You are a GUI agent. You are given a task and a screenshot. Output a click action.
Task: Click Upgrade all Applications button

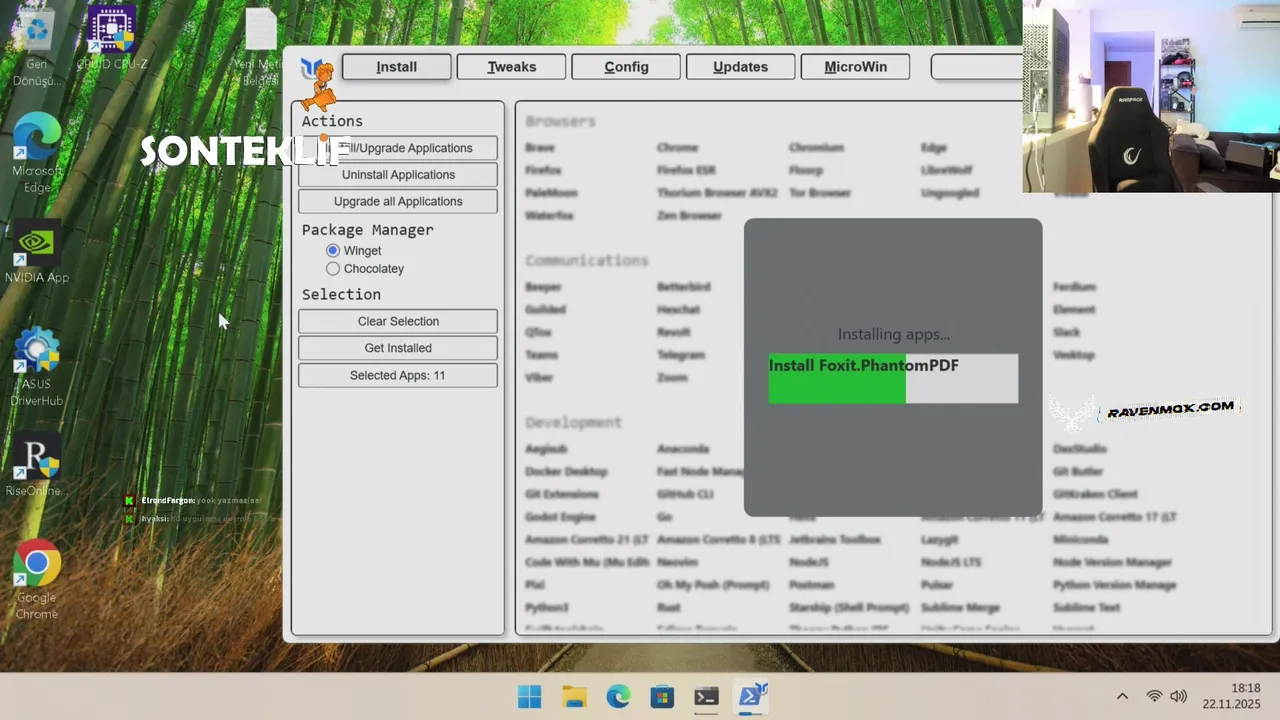tap(398, 201)
